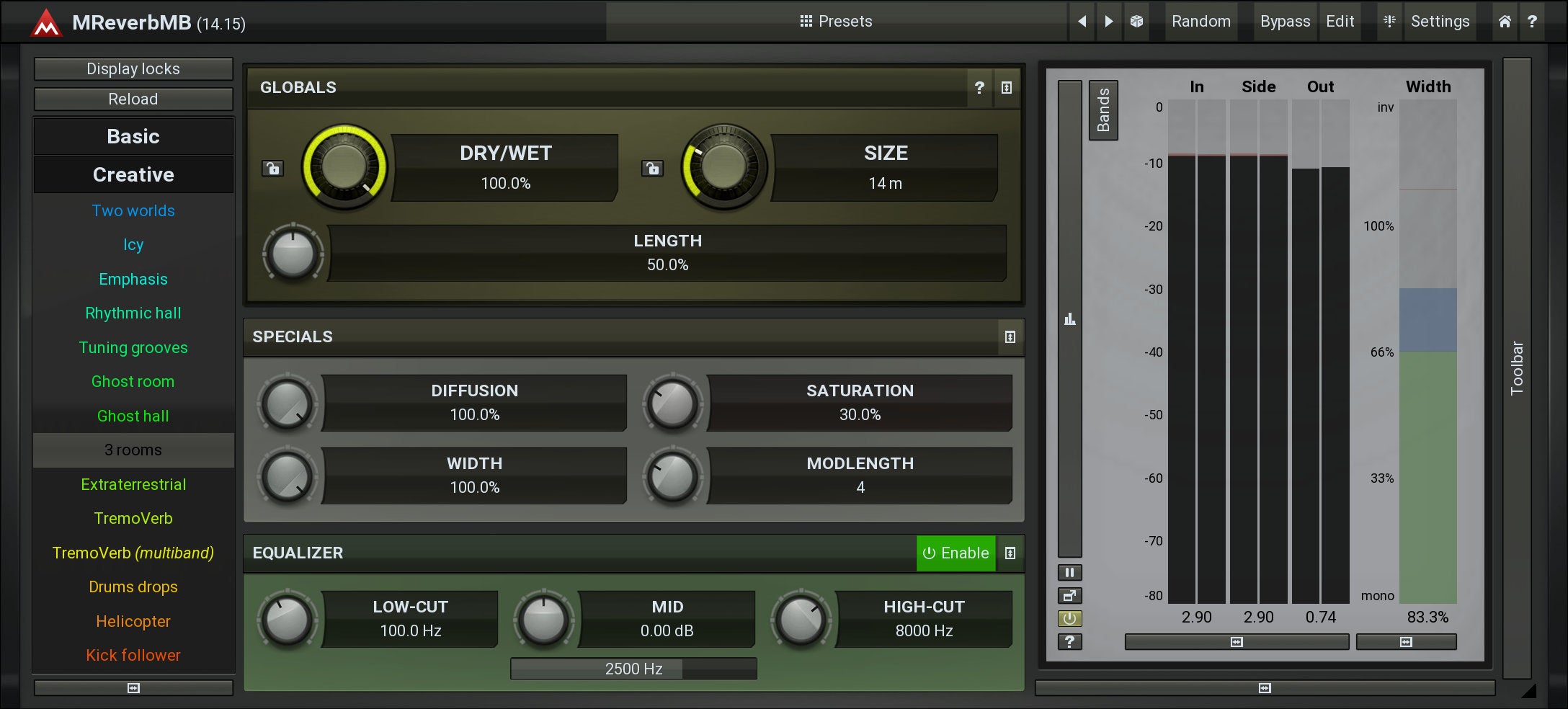Open Globals panel help question mark
The width and height of the screenshot is (1568, 709).
tap(979, 88)
